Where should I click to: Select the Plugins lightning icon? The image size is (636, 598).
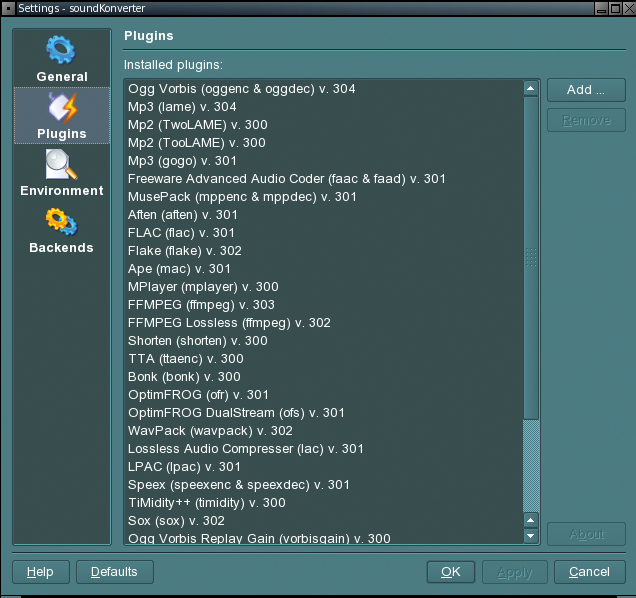click(x=62, y=108)
